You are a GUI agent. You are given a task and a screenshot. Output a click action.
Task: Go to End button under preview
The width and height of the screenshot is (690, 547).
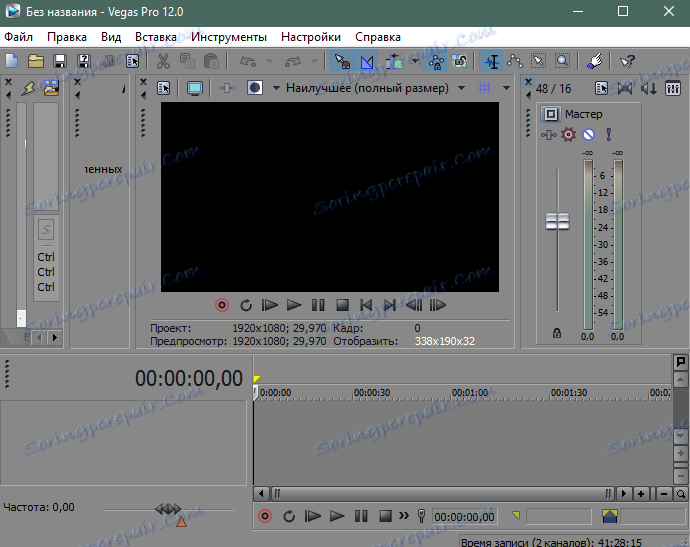[389, 305]
